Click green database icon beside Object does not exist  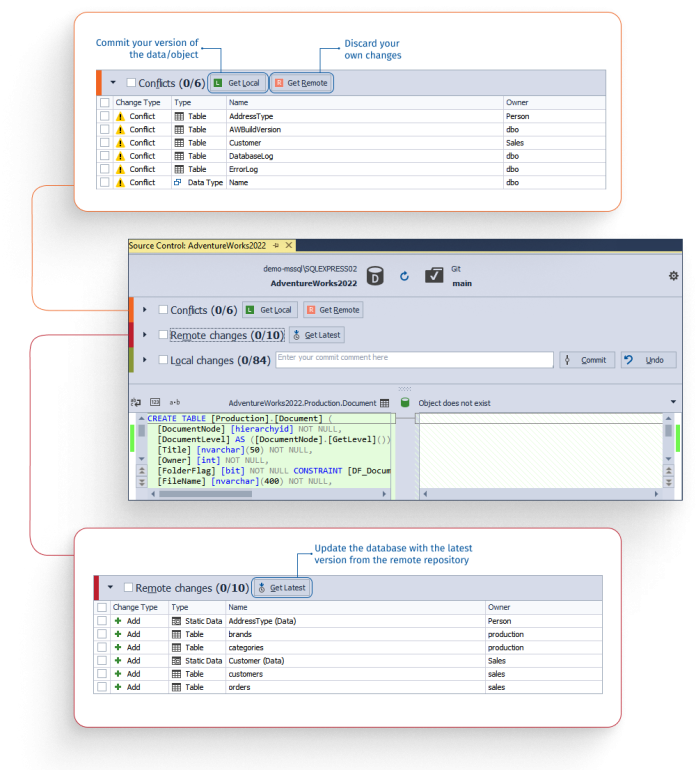(405, 403)
